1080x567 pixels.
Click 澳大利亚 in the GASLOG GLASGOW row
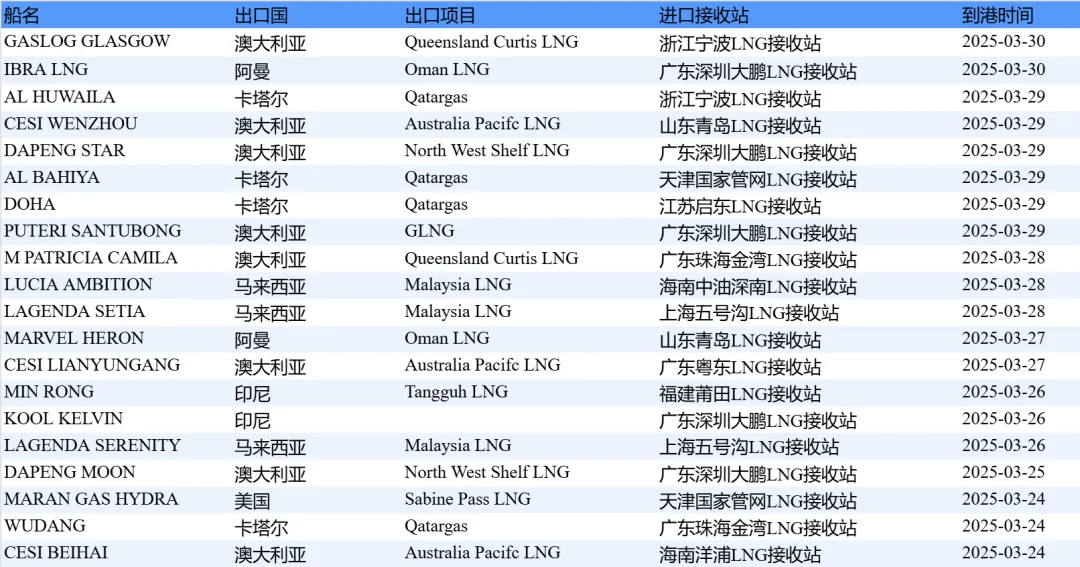[270, 43]
